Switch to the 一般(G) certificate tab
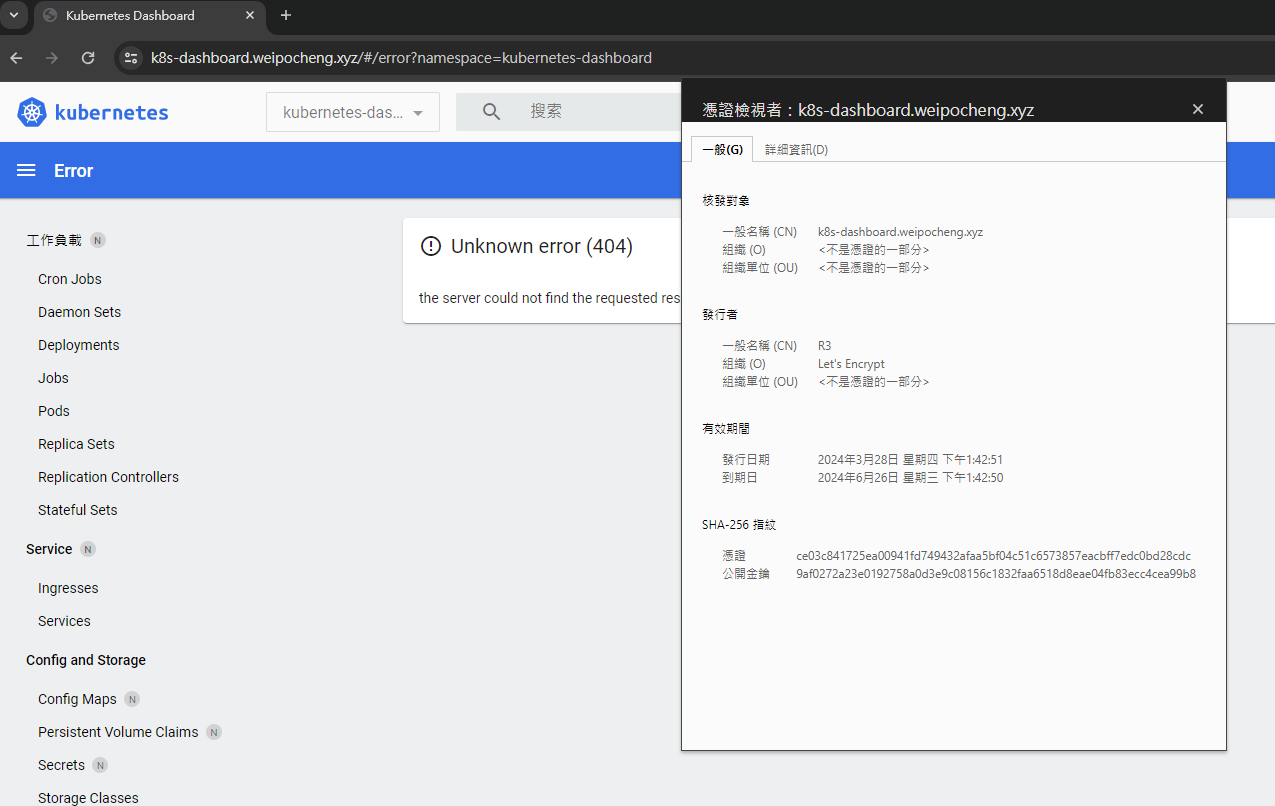 click(x=722, y=149)
